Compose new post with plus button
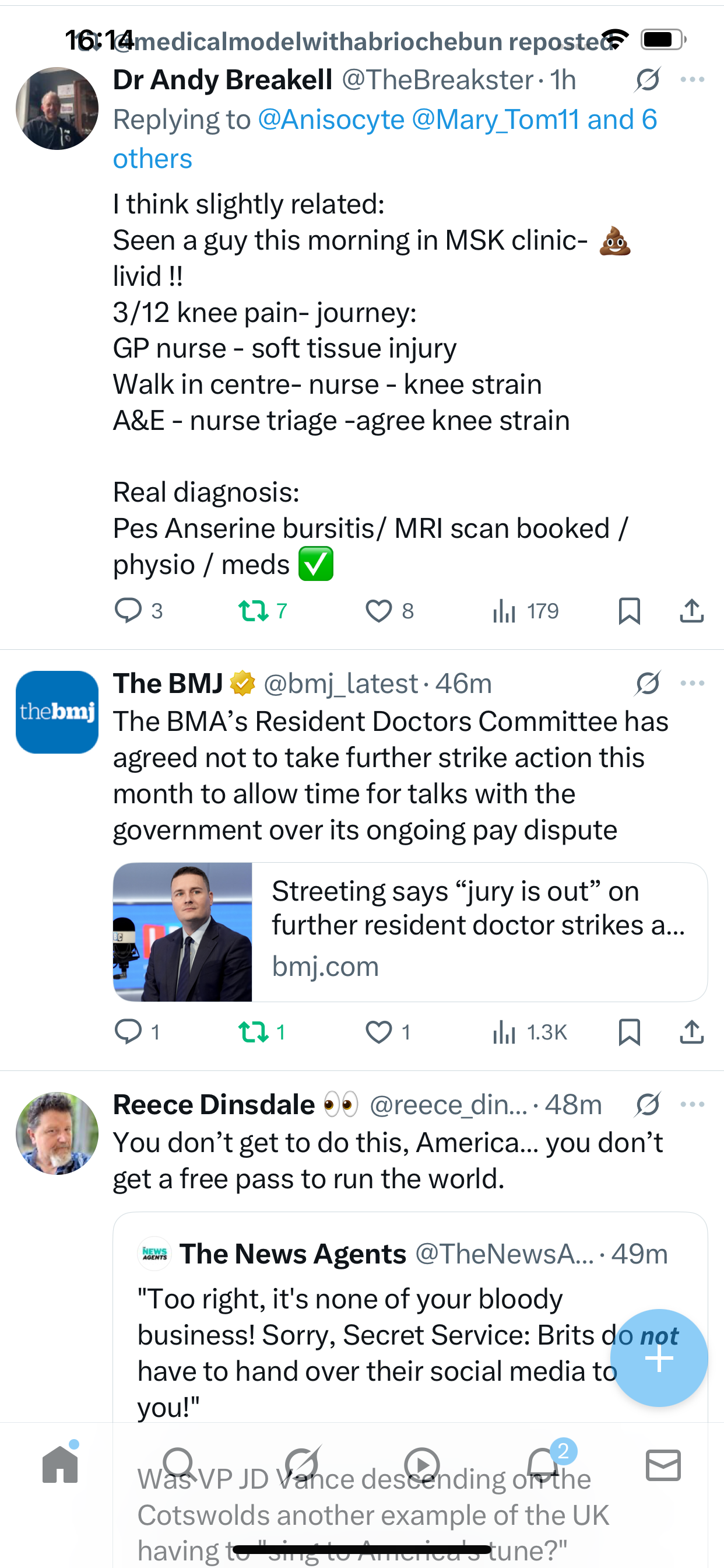Screen dimensions: 724x1568 [659, 1357]
